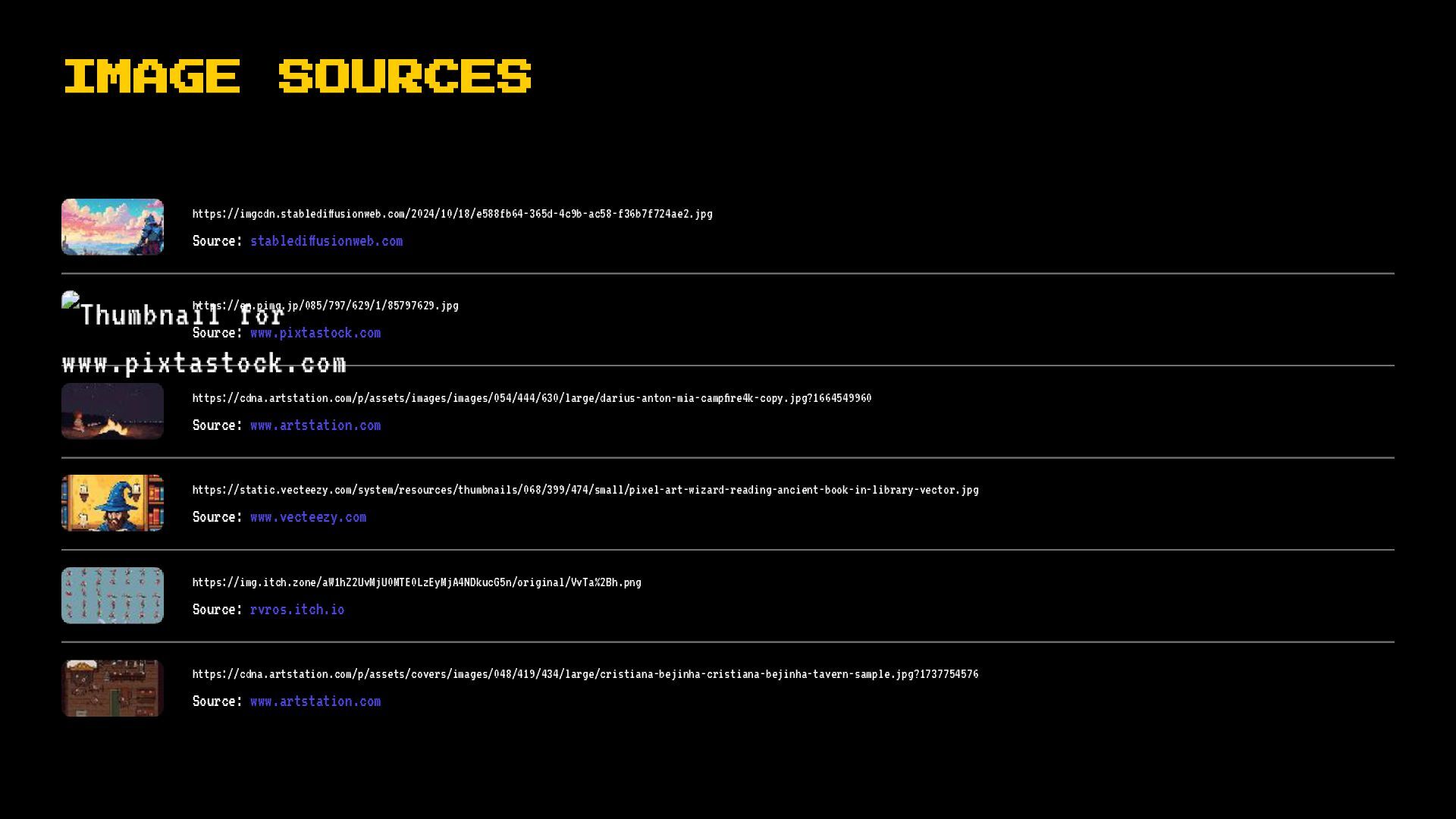Click the pixel knight sky thumbnail
The height and width of the screenshot is (819, 1456).
[112, 227]
